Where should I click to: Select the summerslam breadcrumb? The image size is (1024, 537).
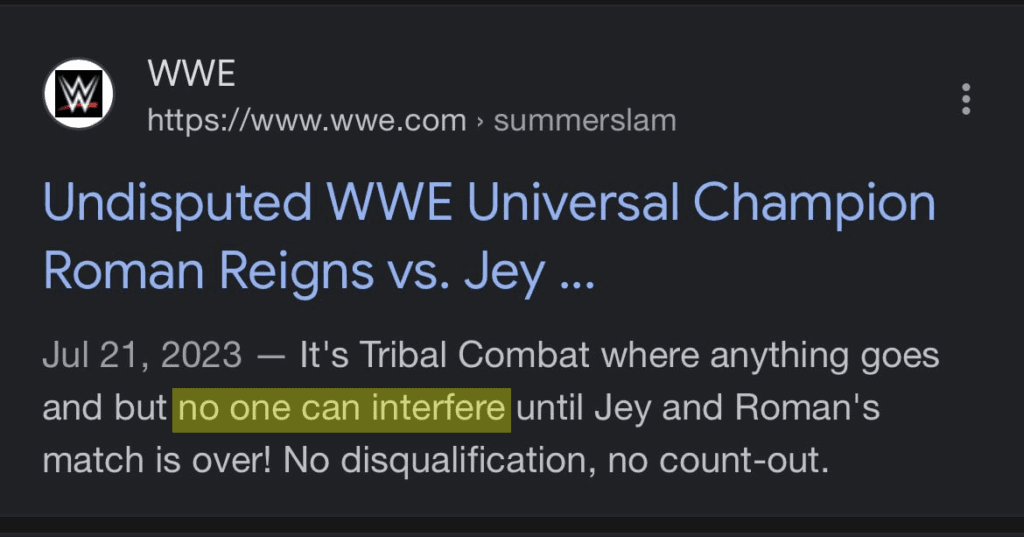pos(585,121)
